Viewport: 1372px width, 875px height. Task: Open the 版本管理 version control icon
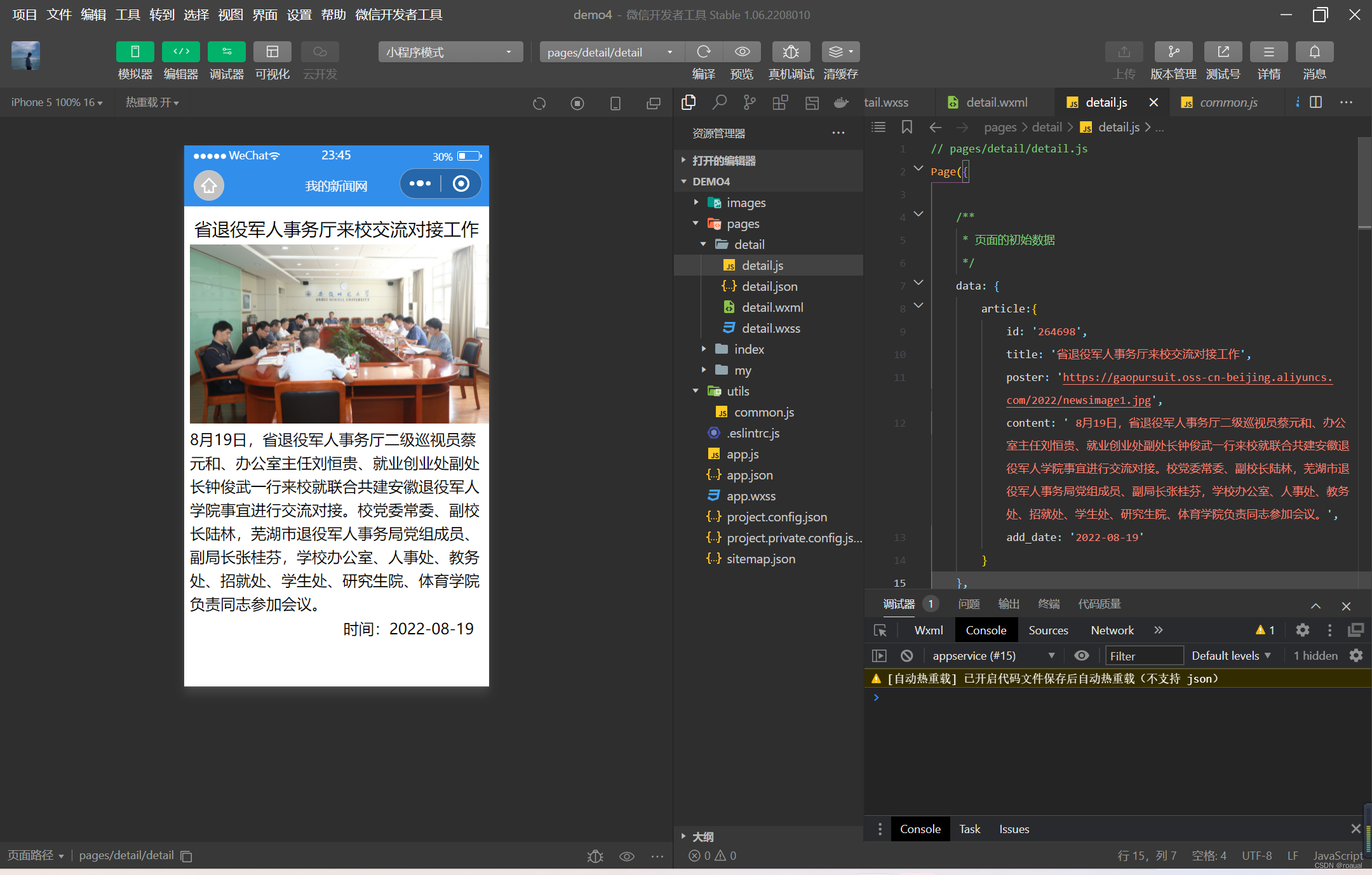(1173, 52)
